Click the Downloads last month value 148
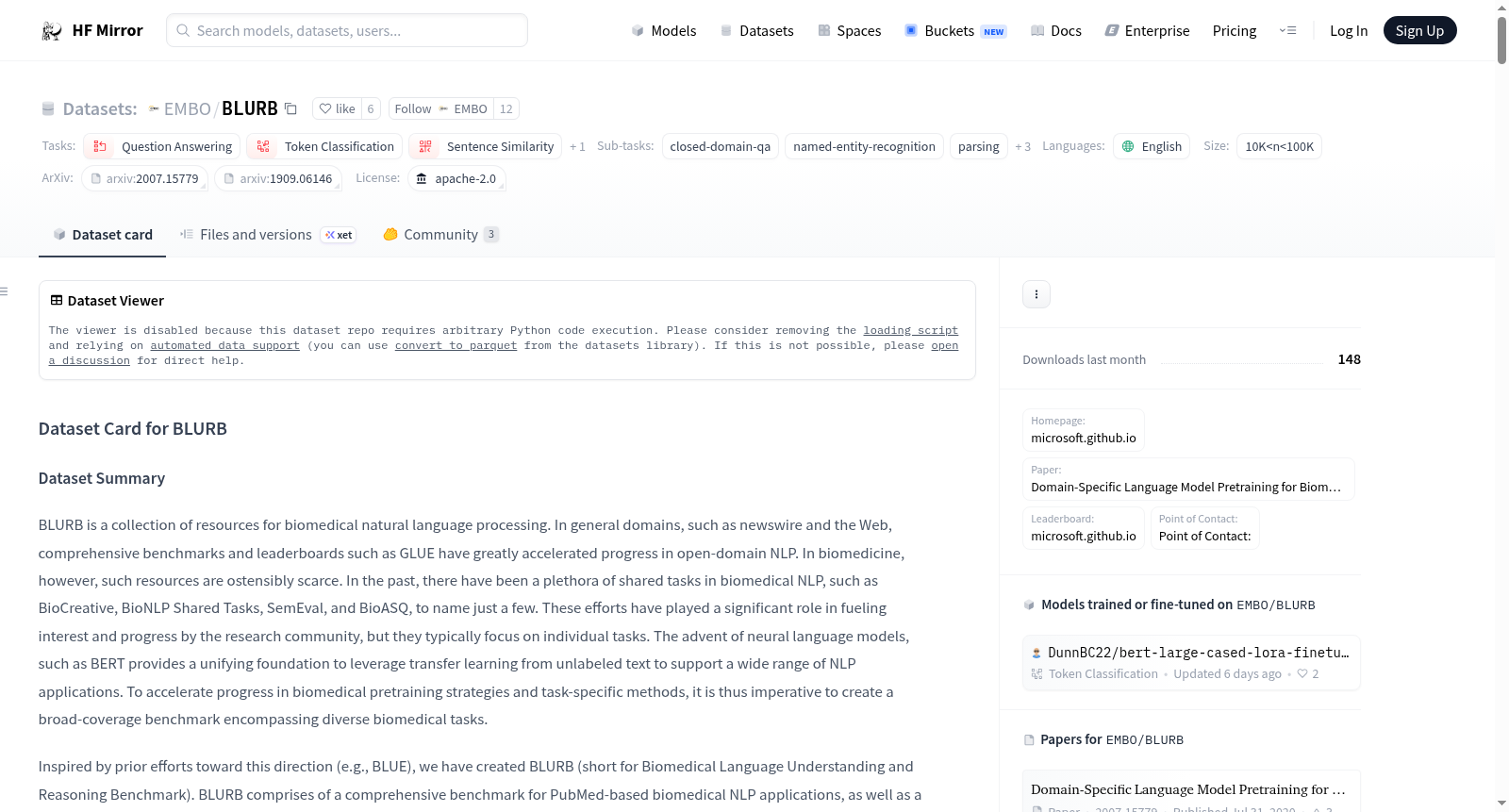The width and height of the screenshot is (1509, 812). point(1349,359)
